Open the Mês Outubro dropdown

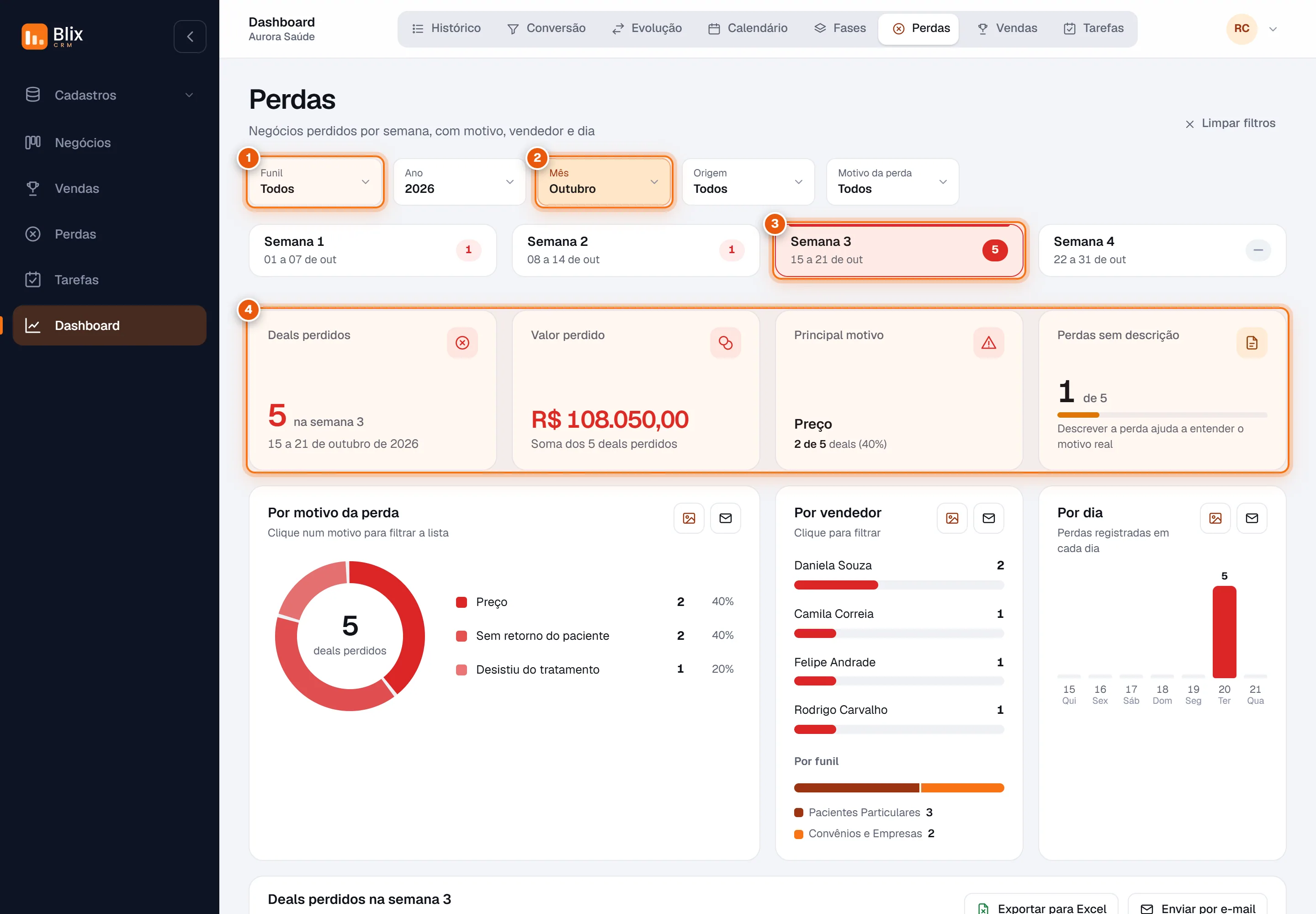click(x=604, y=181)
